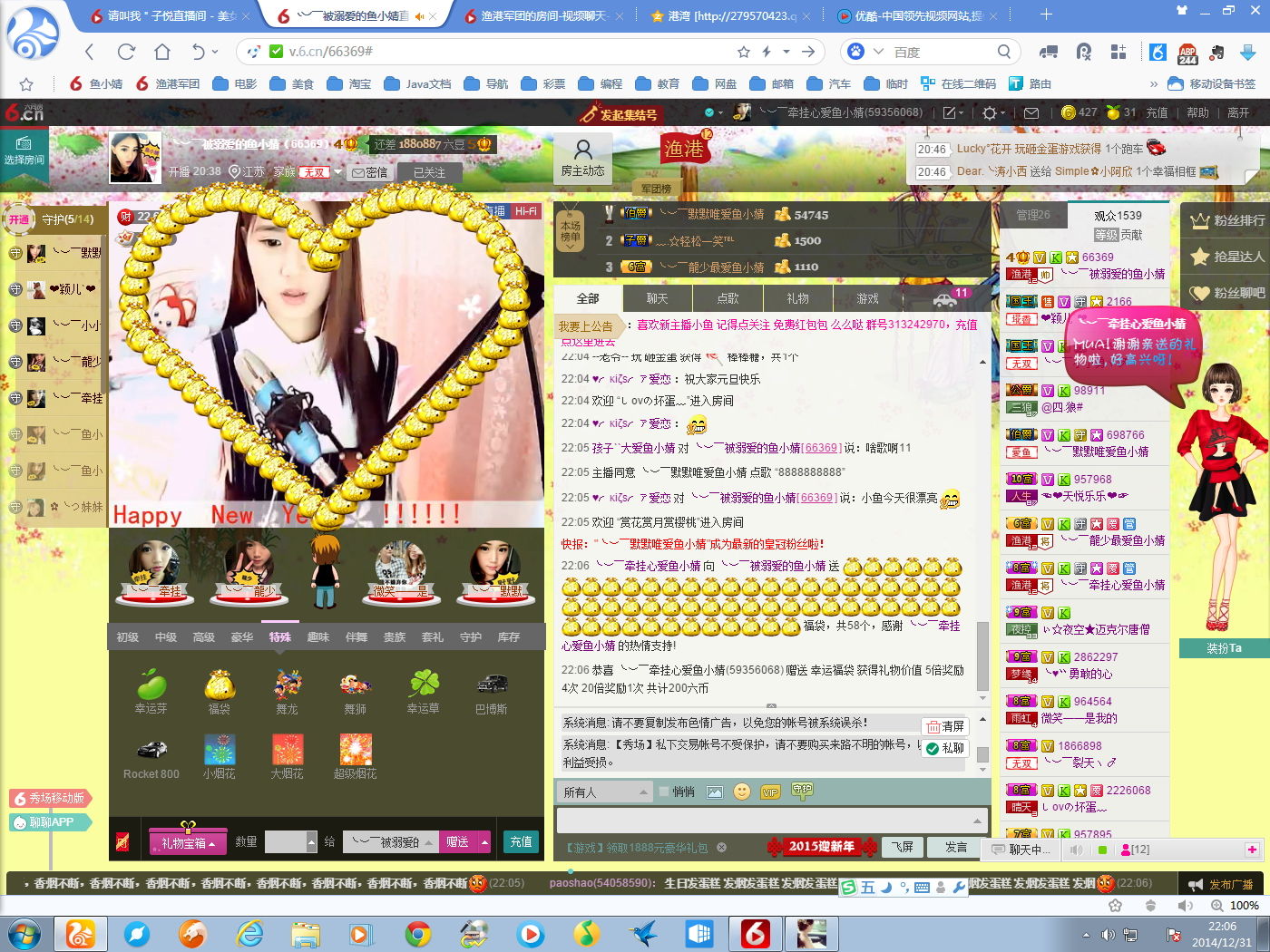The height and width of the screenshot is (952, 1270).
Task: Open the 豪华 luxury gift category
Action: click(242, 637)
